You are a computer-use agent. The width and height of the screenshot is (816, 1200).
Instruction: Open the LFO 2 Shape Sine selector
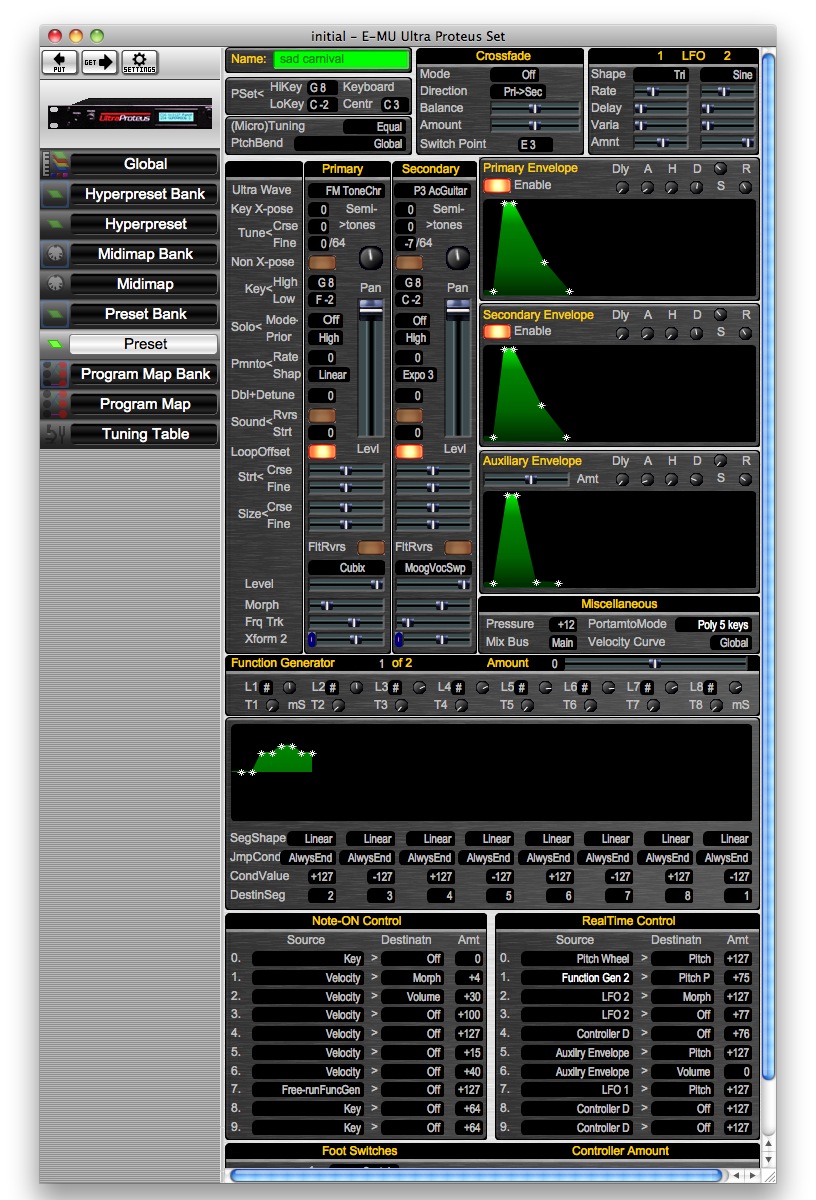point(727,74)
